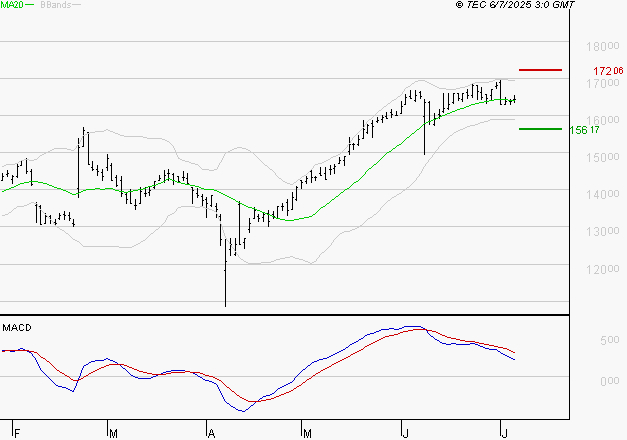The height and width of the screenshot is (440, 627).
Task: Click the F month marker on the time axis
Action: pyautogui.click(x=17, y=433)
